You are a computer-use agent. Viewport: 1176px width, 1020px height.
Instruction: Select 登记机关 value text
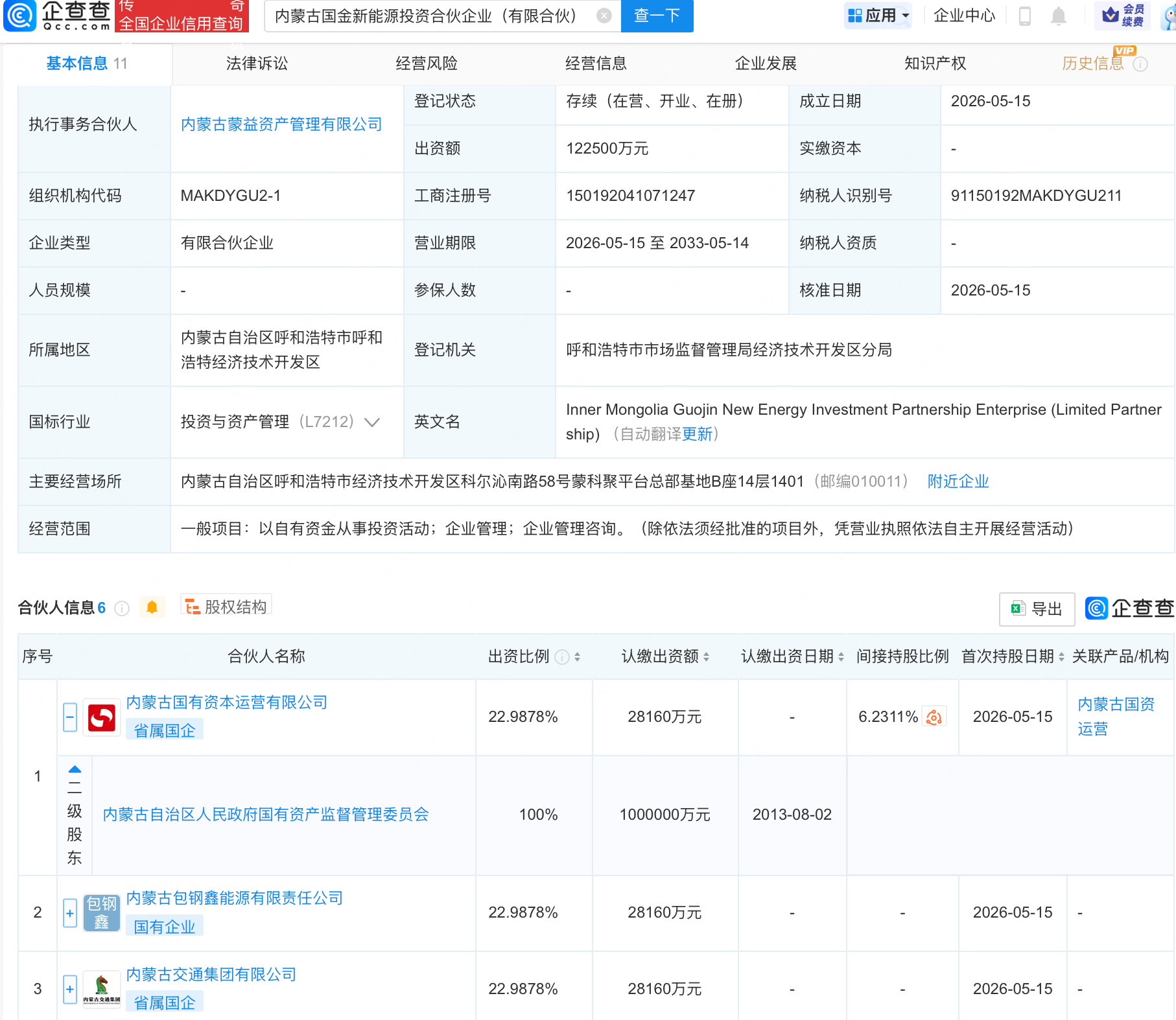click(x=729, y=350)
